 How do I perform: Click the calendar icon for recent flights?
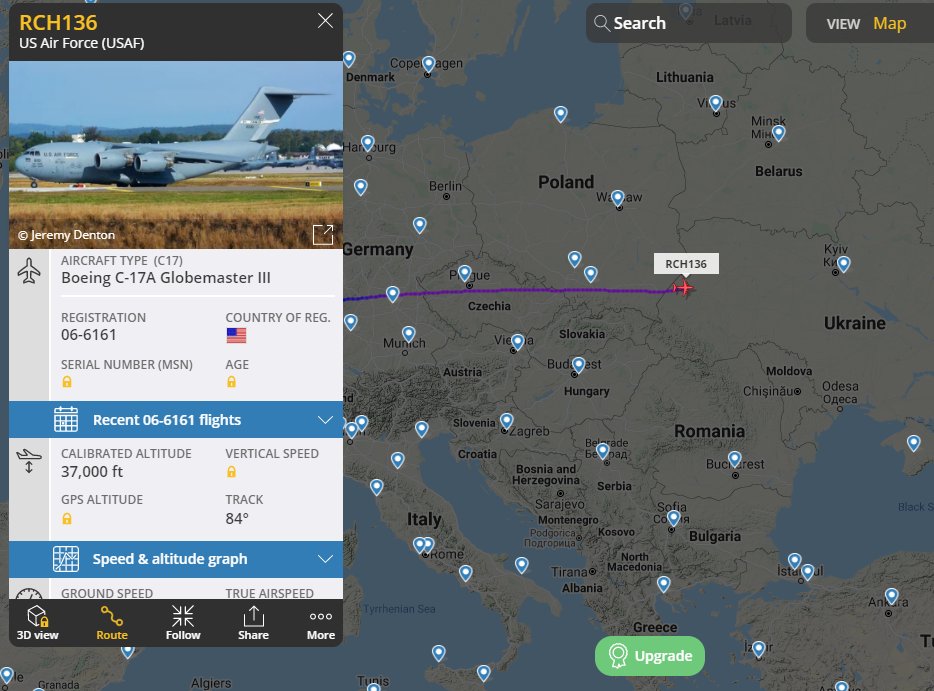(x=66, y=419)
